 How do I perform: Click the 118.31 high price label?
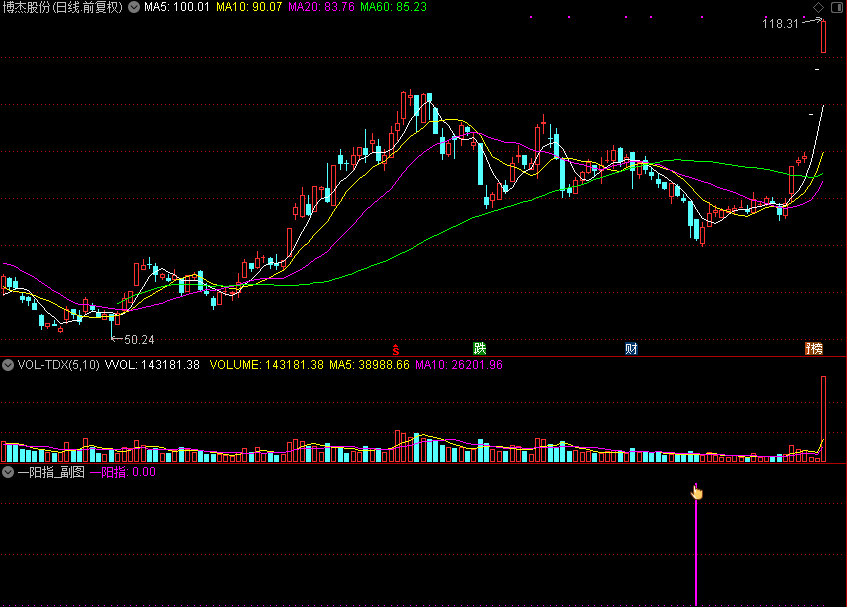tap(780, 24)
